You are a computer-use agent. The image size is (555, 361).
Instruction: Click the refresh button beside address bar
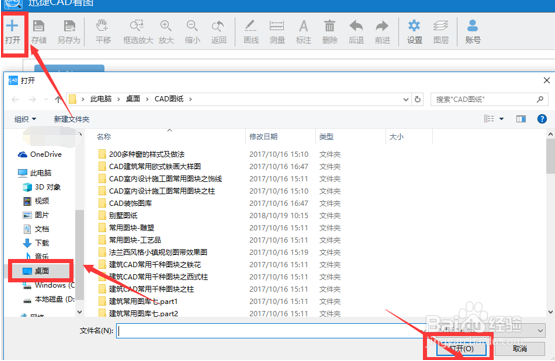click(418, 99)
